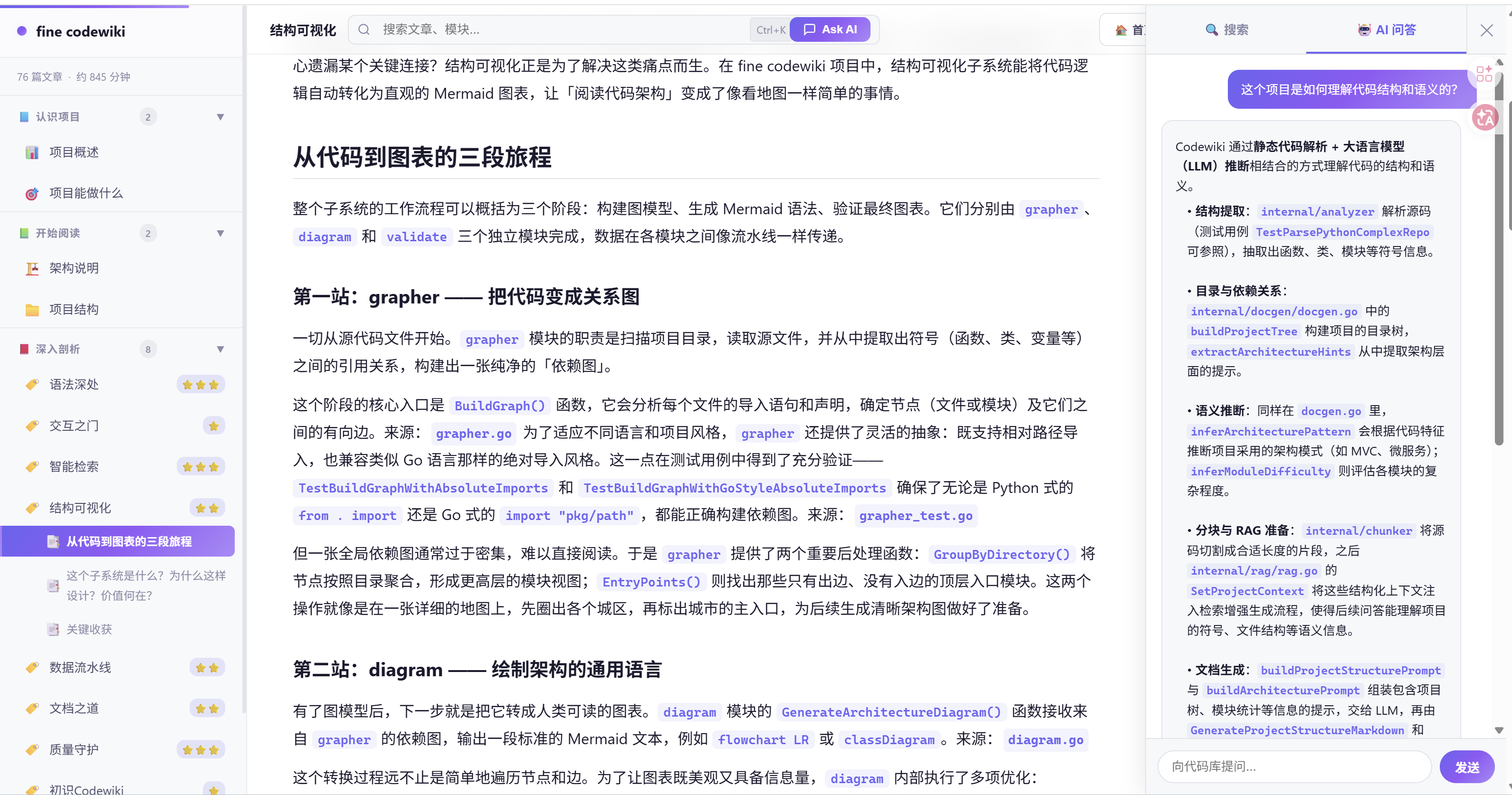Collapse the 深入剖析 section
This screenshot has width=1512, height=795.
click(x=220, y=349)
